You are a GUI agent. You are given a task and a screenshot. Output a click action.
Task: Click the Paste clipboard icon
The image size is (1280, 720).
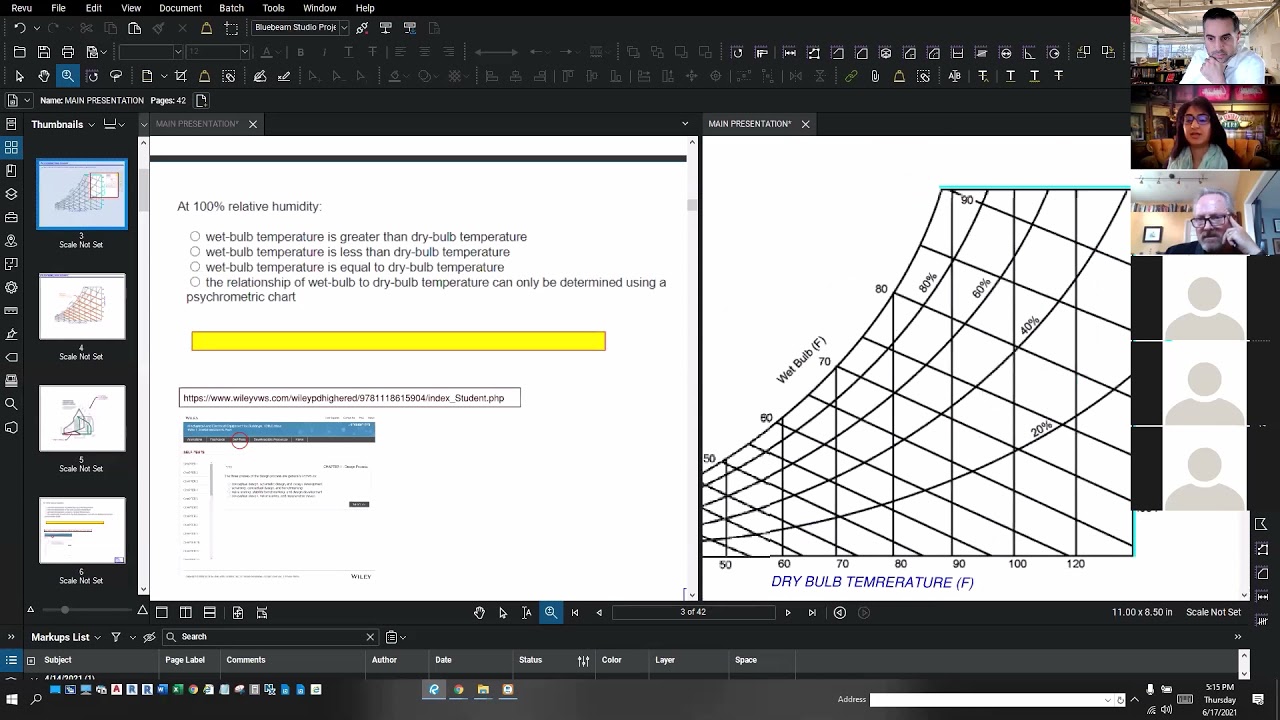pyautogui.click(x=135, y=28)
